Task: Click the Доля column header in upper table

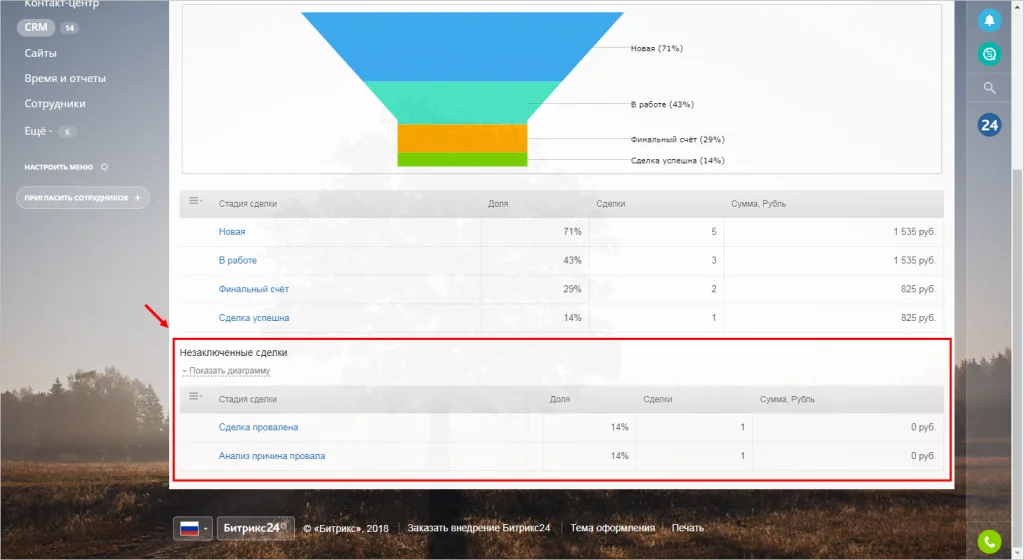Action: click(498, 204)
